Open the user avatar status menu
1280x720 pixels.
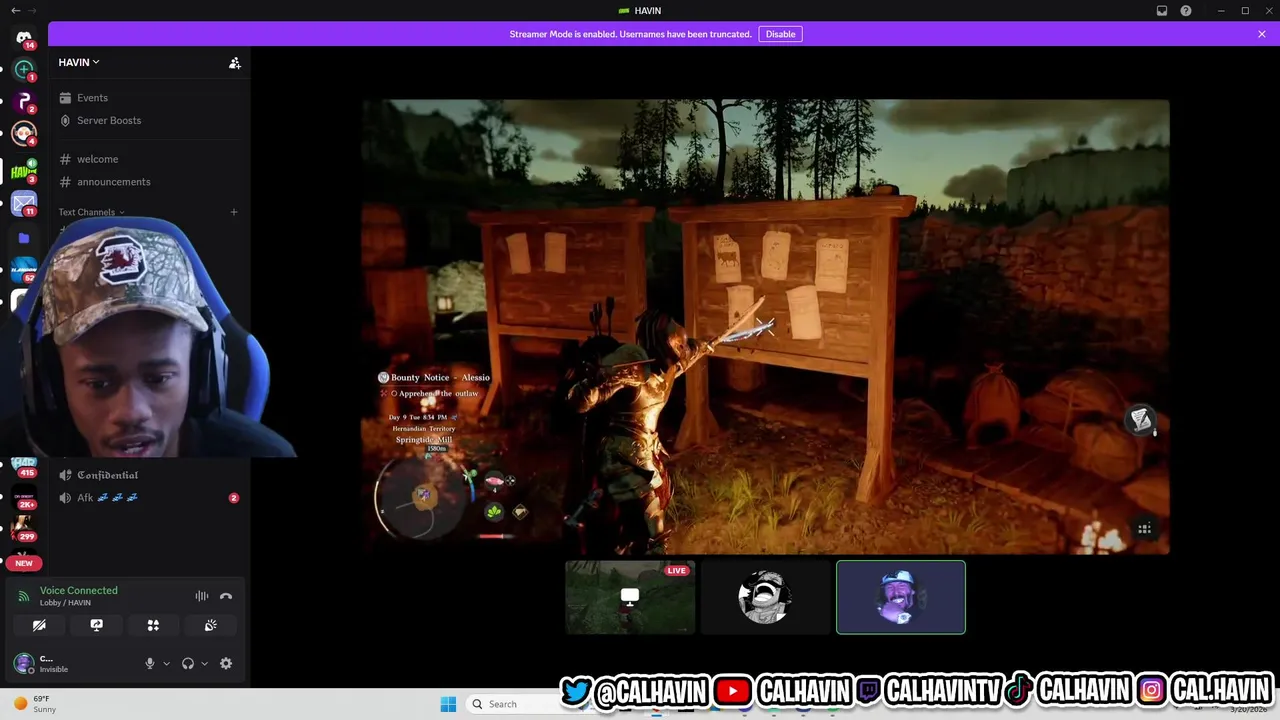tap(23, 663)
